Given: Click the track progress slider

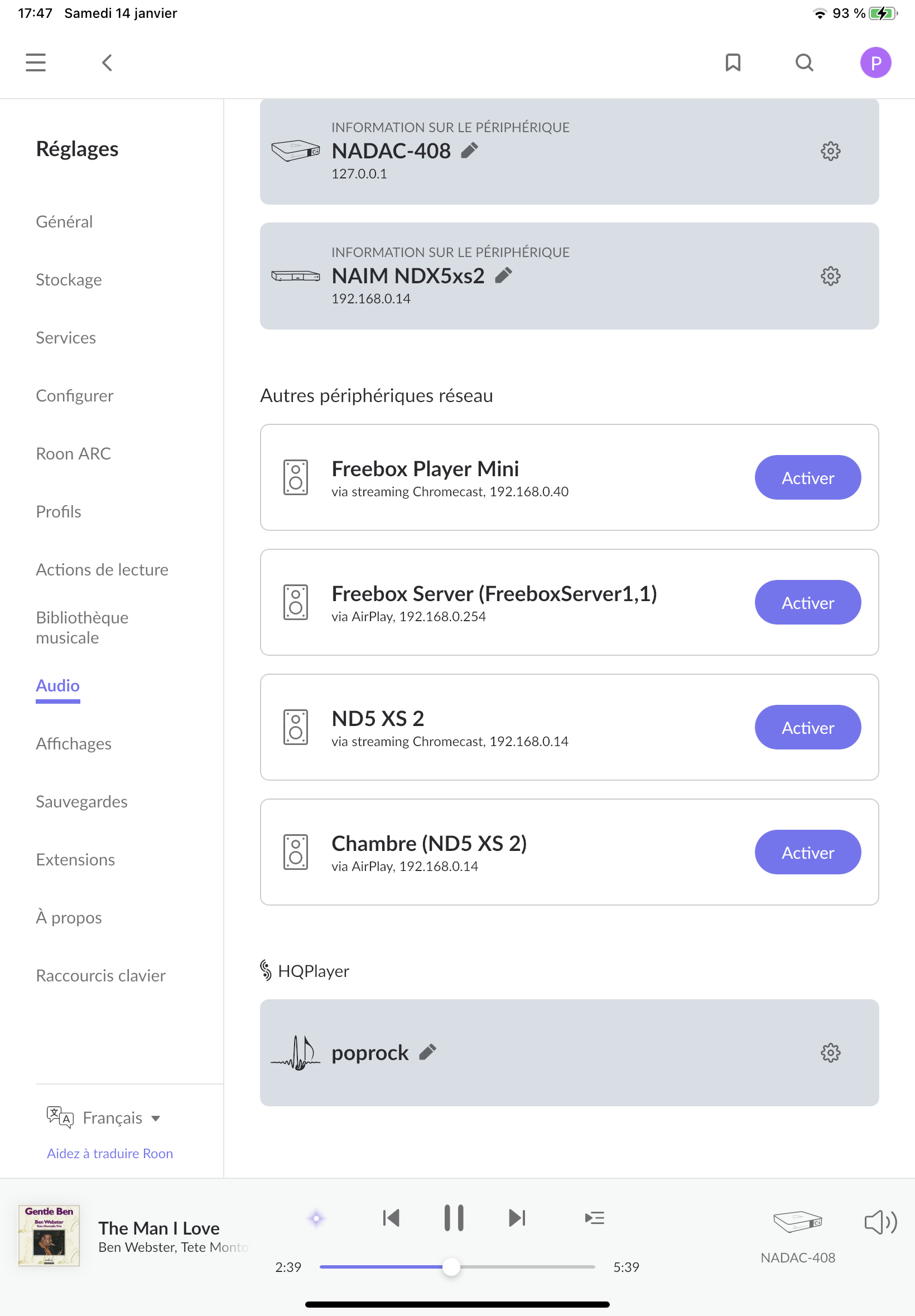Looking at the screenshot, I should tap(457, 1267).
